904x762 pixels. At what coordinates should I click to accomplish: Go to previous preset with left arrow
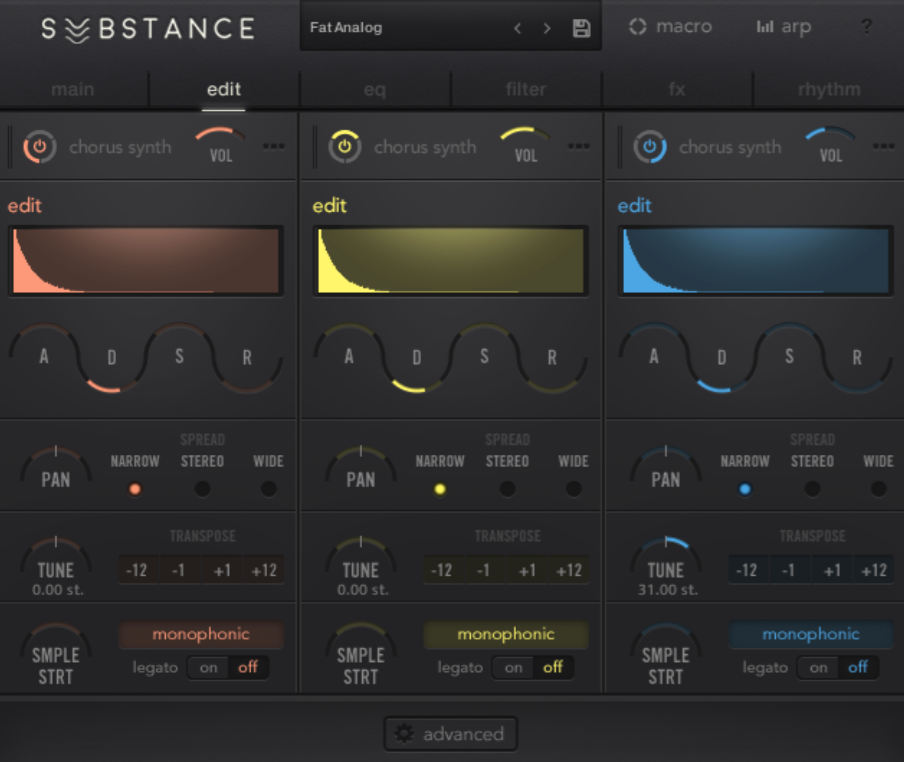tap(517, 28)
